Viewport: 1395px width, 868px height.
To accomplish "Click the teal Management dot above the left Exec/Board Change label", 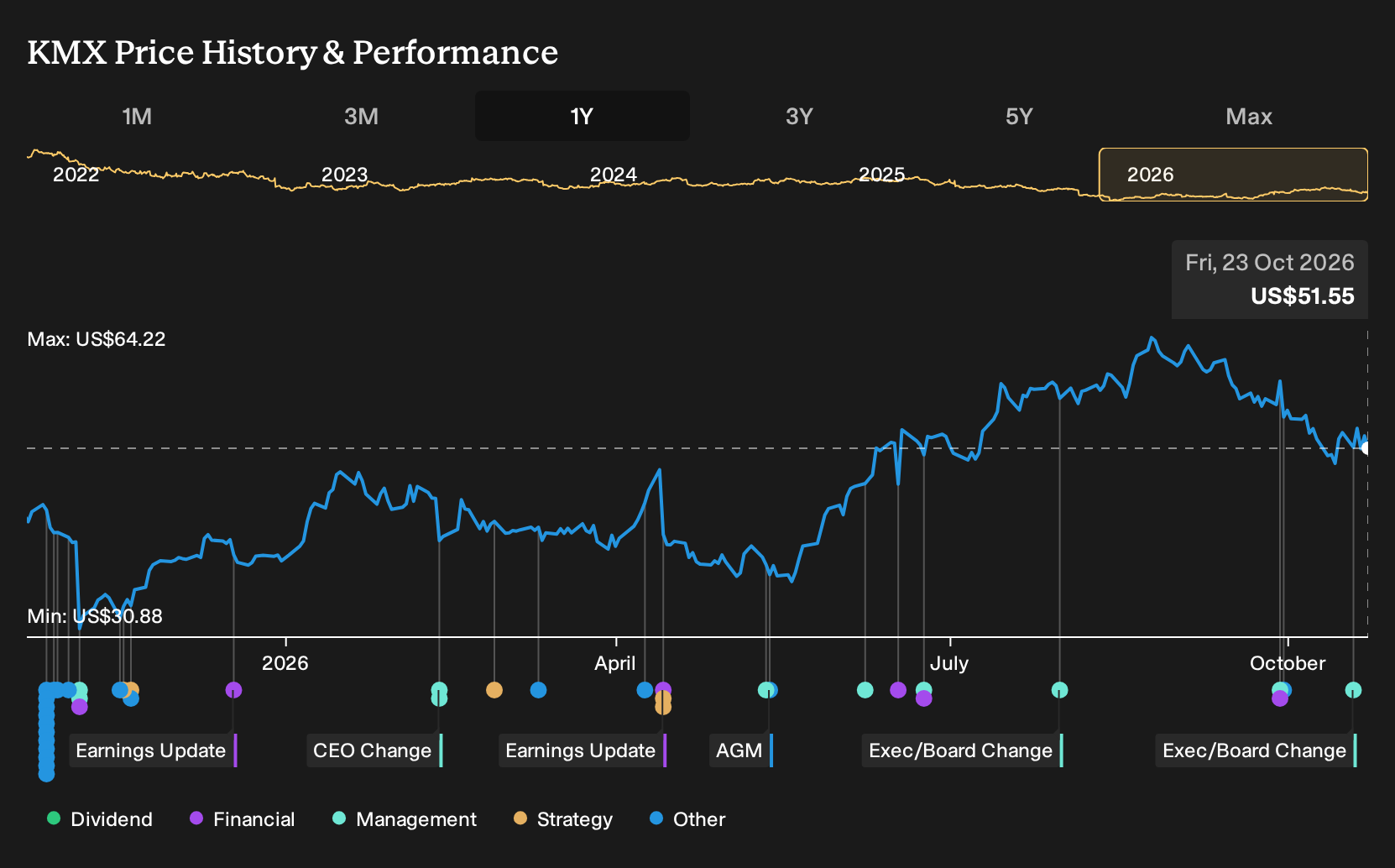I will tap(1059, 690).
